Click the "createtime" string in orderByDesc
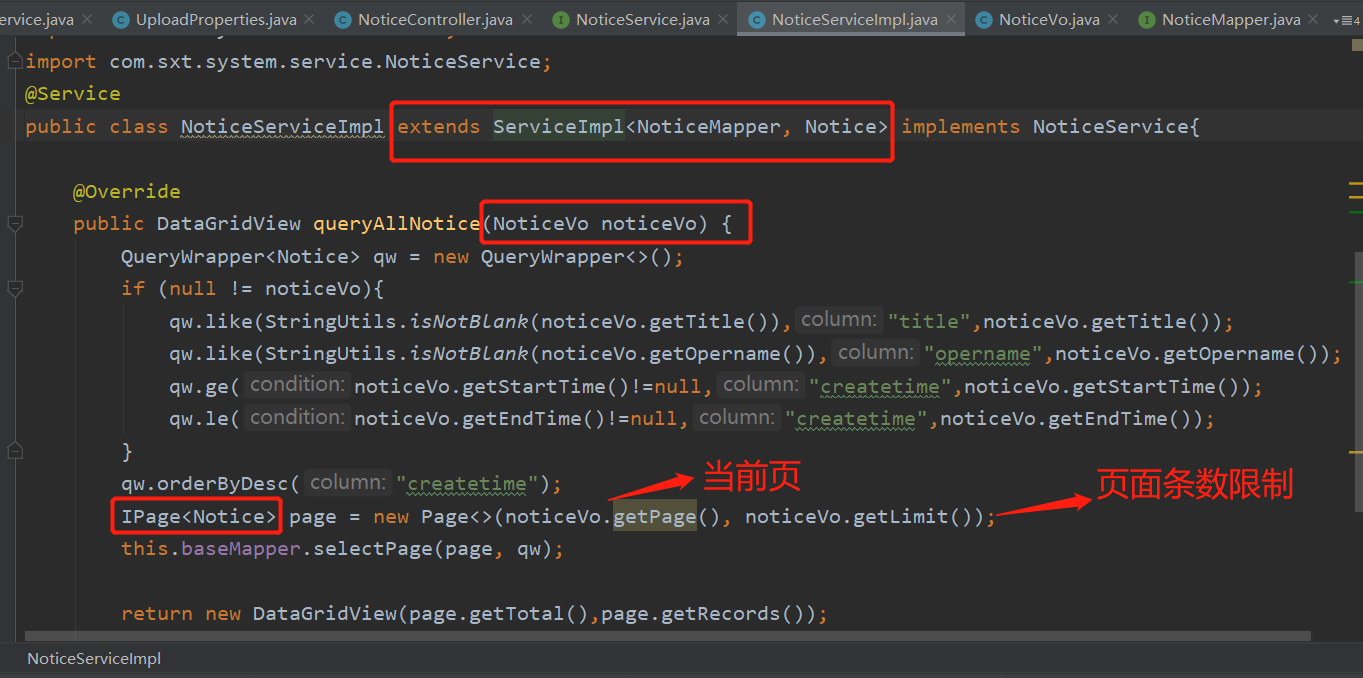 tap(468, 484)
